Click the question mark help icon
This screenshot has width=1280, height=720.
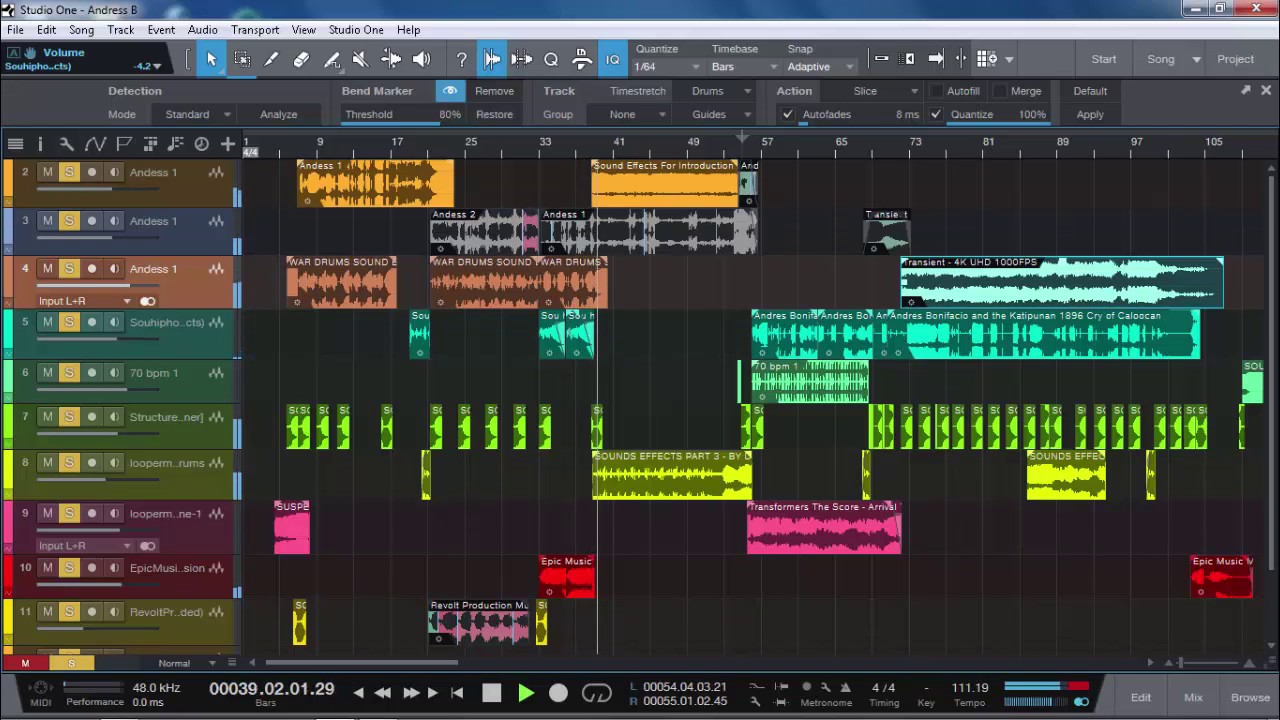point(461,59)
